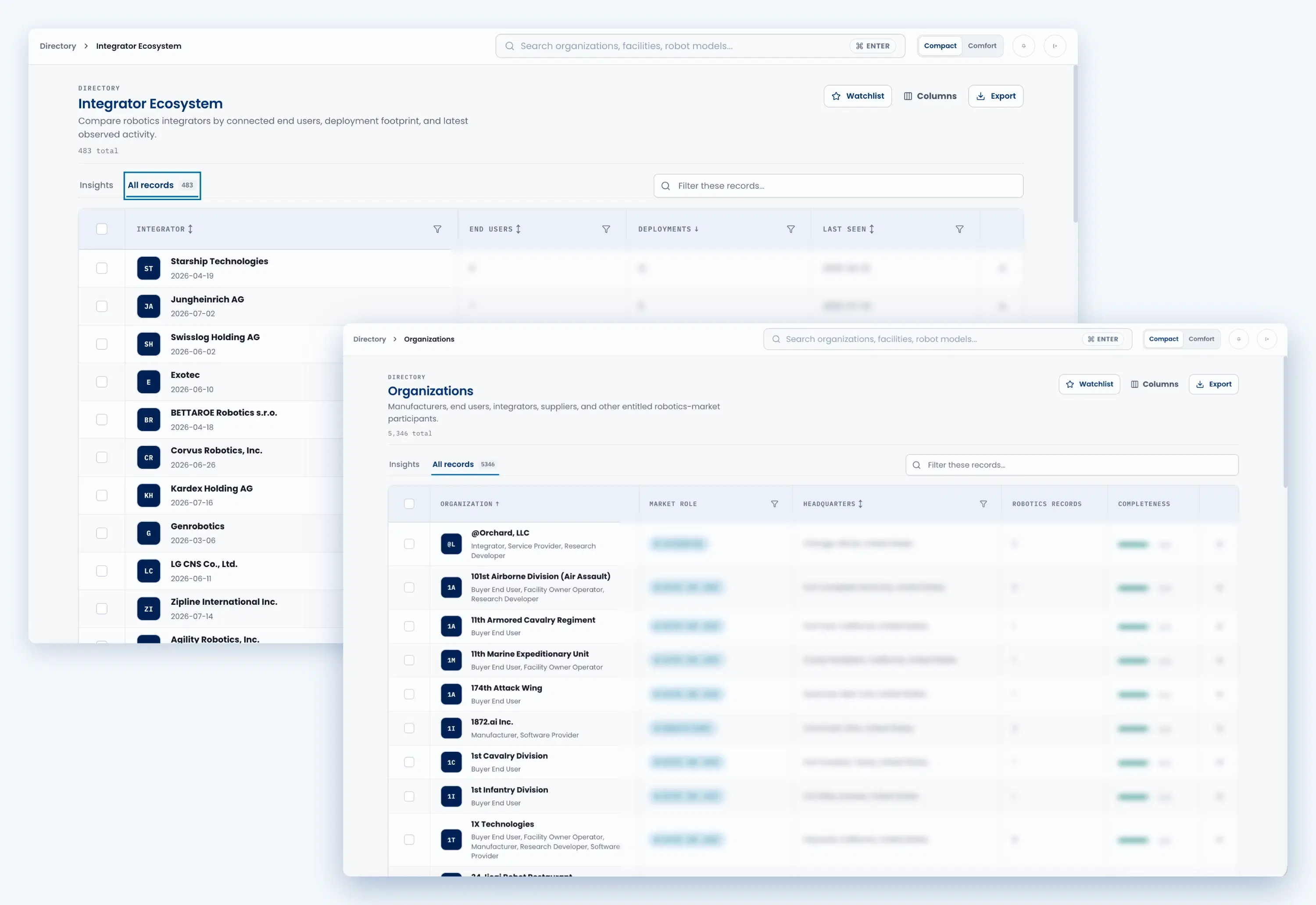Click the ST avatar for Starship Technologies
Screen dimensions: 1316x905
coord(149,268)
